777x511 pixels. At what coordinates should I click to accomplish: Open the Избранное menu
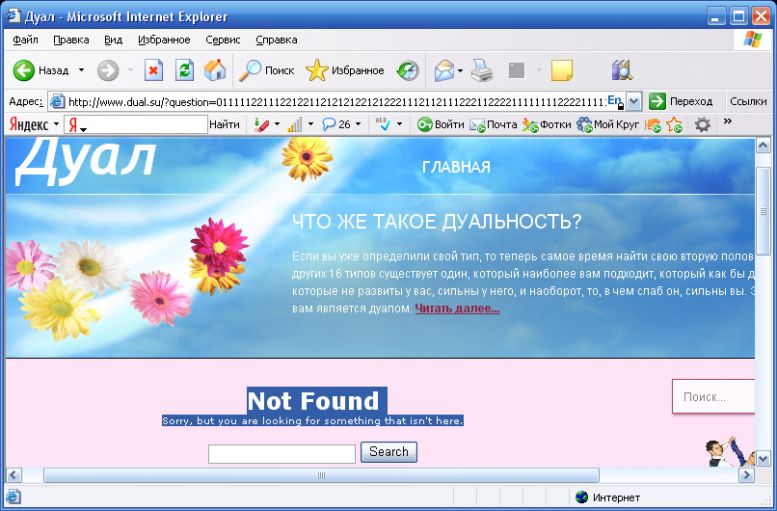pyautogui.click(x=164, y=40)
